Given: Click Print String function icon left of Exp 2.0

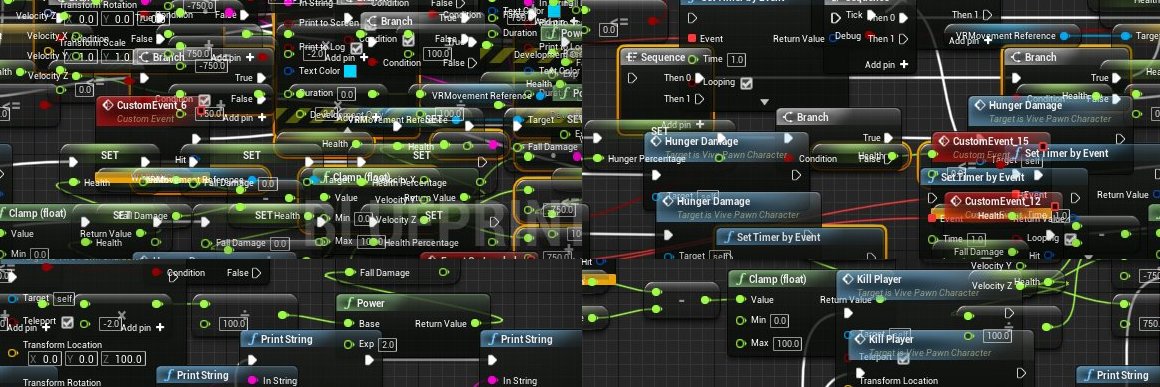Looking at the screenshot, I should [252, 339].
